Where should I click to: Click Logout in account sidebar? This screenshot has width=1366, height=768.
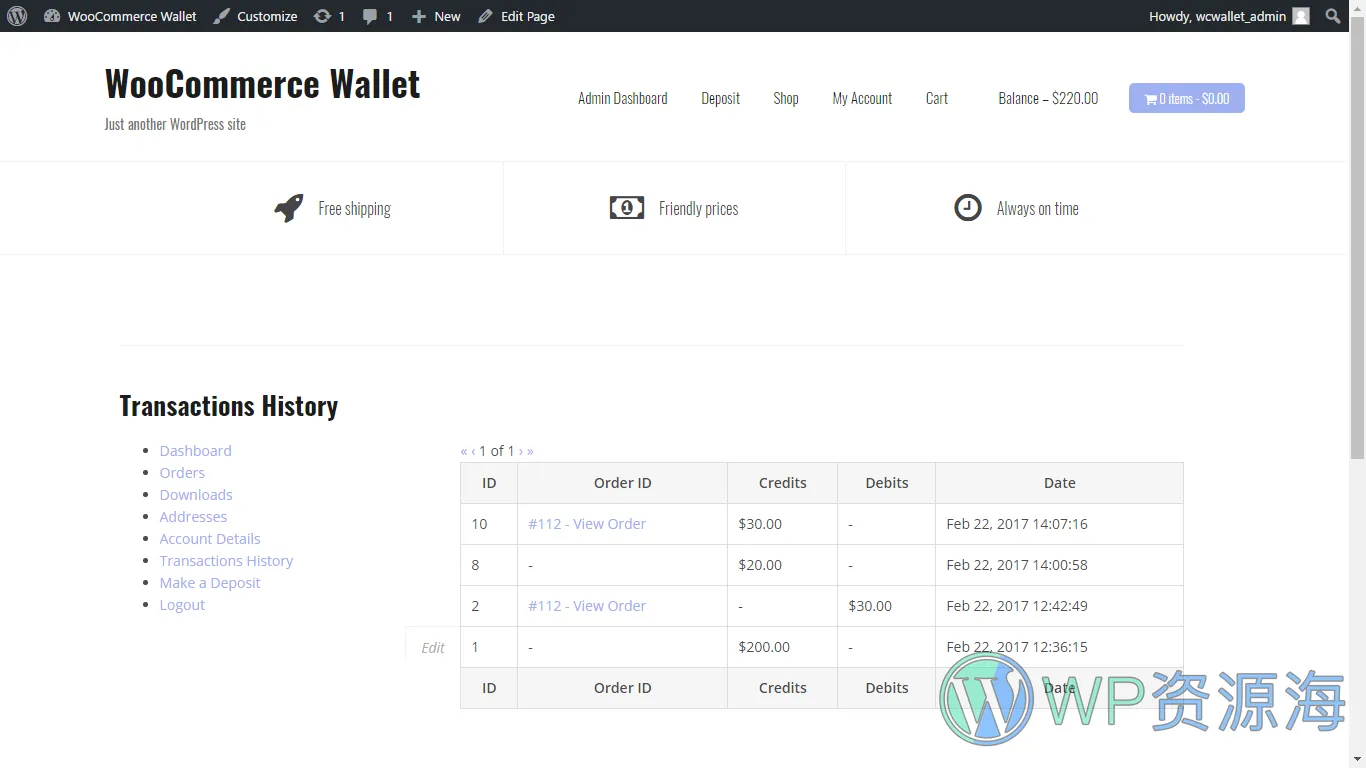tap(182, 605)
